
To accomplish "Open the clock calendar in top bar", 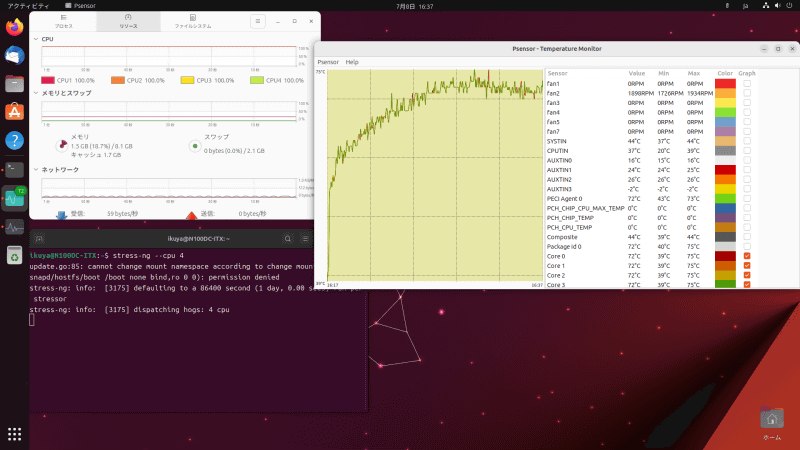I will 414,6.
